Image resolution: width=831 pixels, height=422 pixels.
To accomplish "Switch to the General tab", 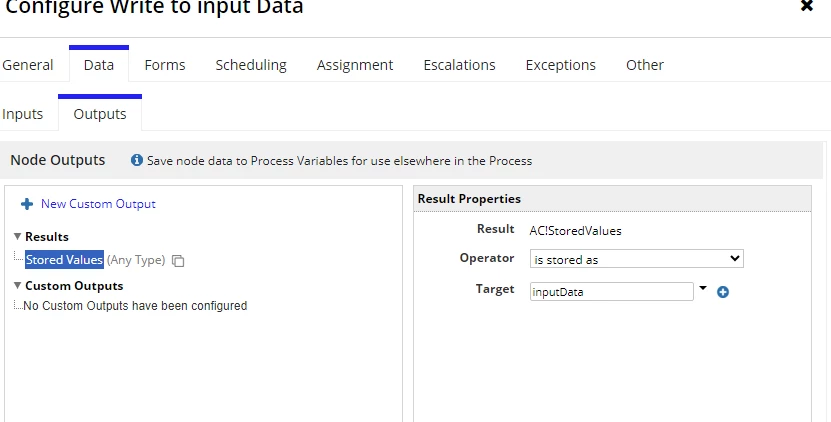I will (28, 65).
